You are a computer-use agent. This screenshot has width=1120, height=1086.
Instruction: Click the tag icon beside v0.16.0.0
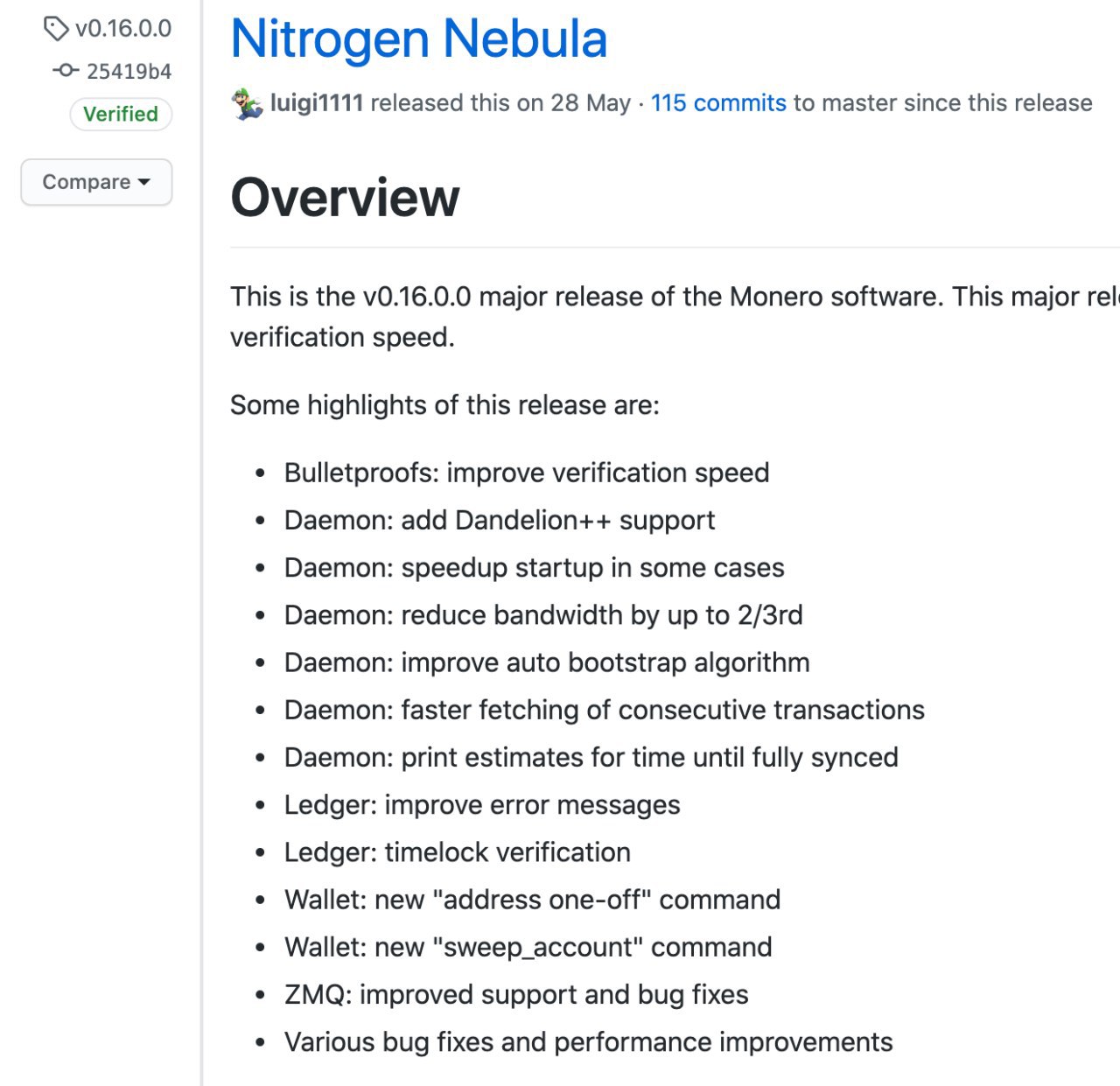tap(55, 29)
